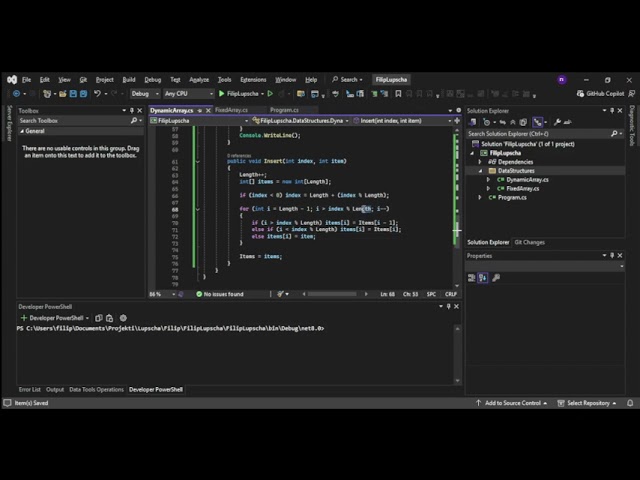640x480 pixels.
Task: Click Add to Source Control button
Action: pos(512,403)
